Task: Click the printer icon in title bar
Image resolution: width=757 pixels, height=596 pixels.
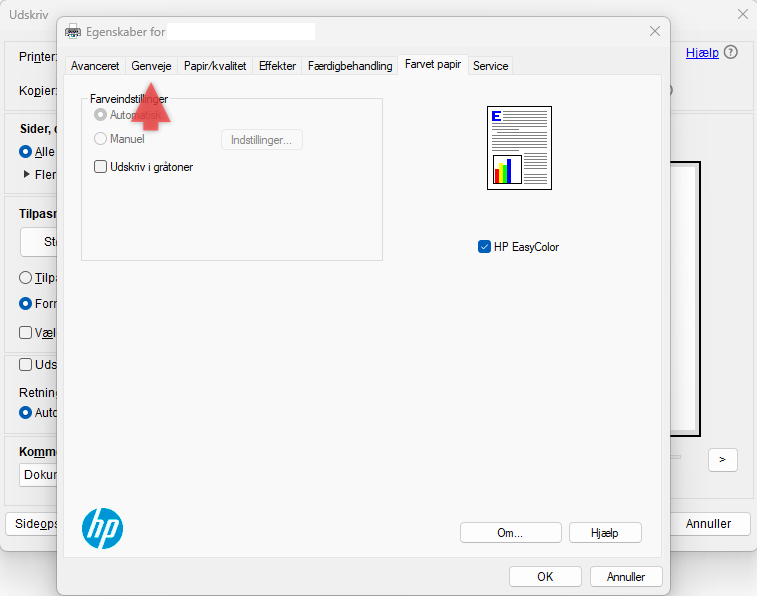Action: point(73,32)
